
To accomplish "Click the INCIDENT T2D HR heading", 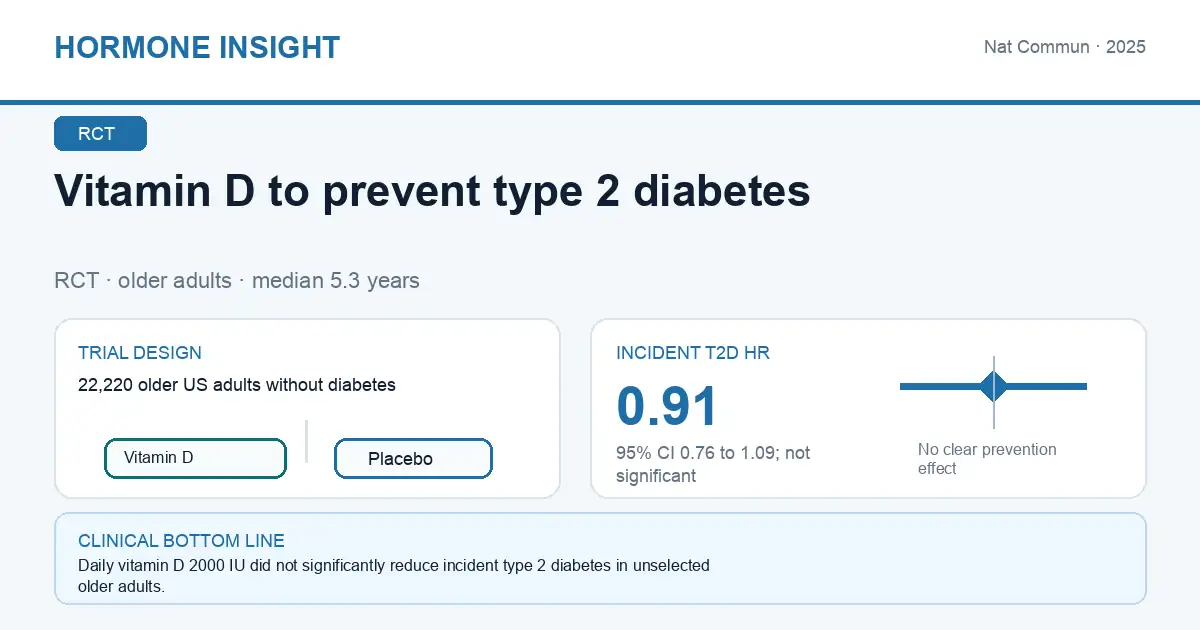I will click(693, 353).
